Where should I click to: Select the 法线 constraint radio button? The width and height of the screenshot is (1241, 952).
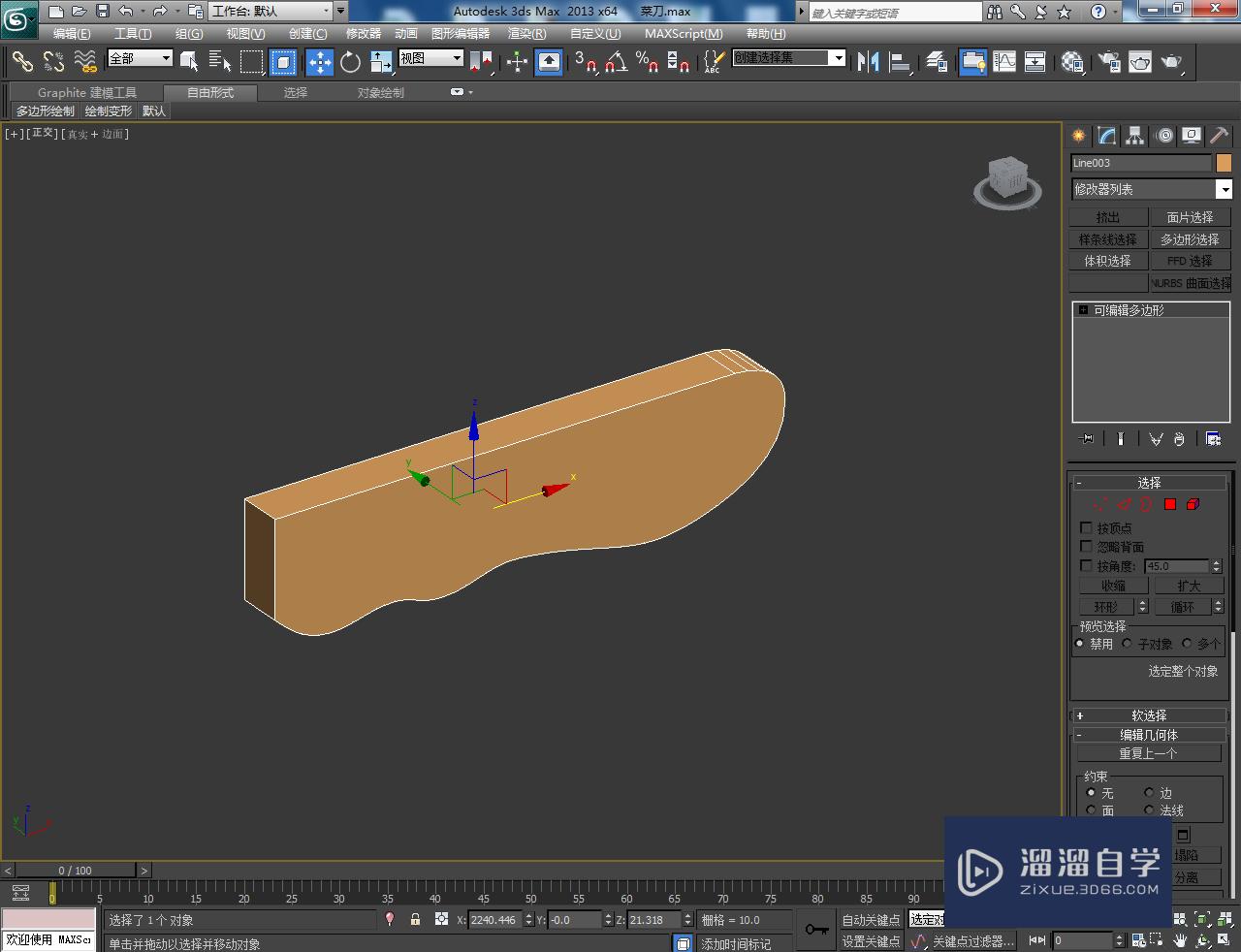pos(1149,810)
